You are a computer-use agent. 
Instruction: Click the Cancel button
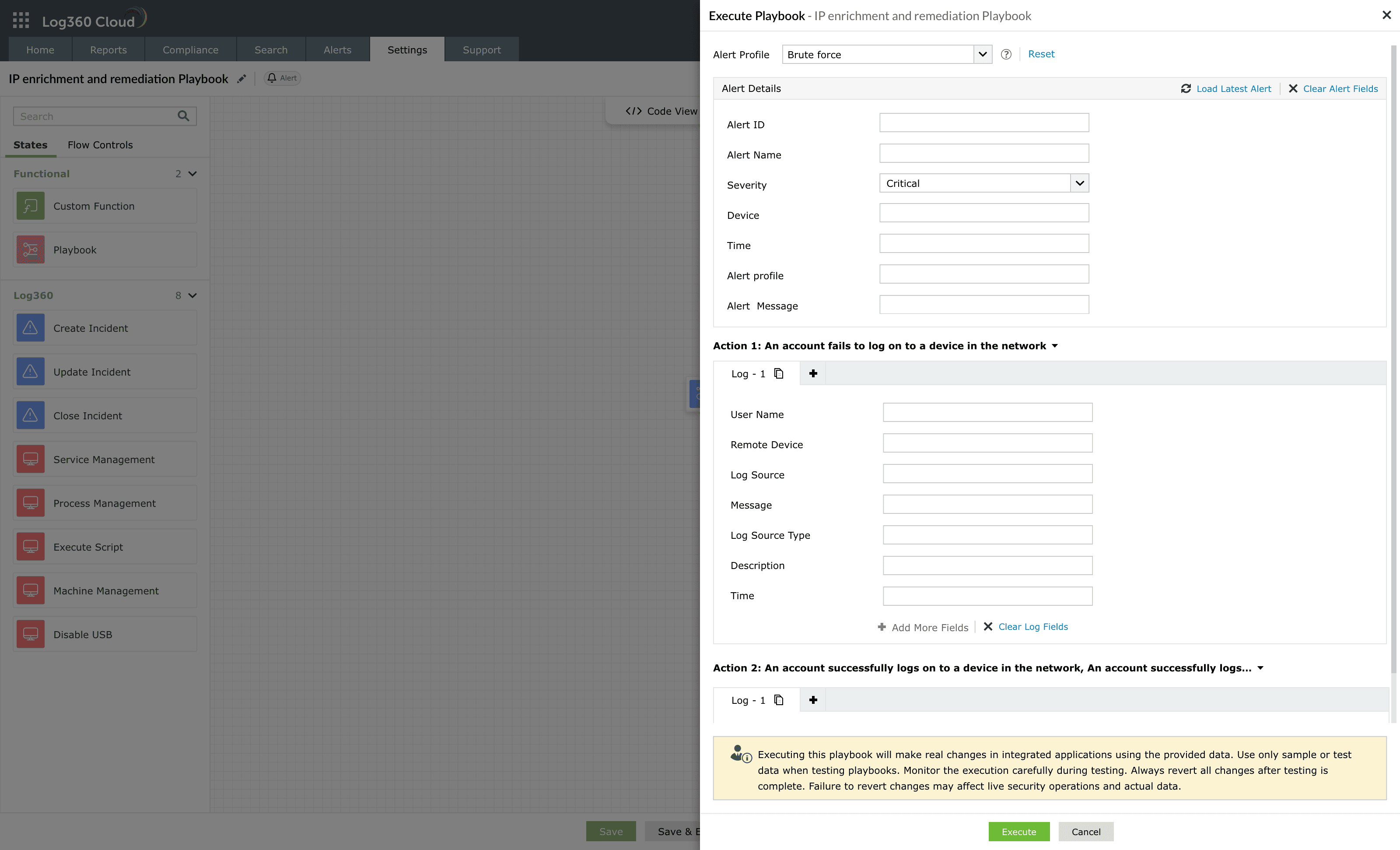click(1086, 831)
